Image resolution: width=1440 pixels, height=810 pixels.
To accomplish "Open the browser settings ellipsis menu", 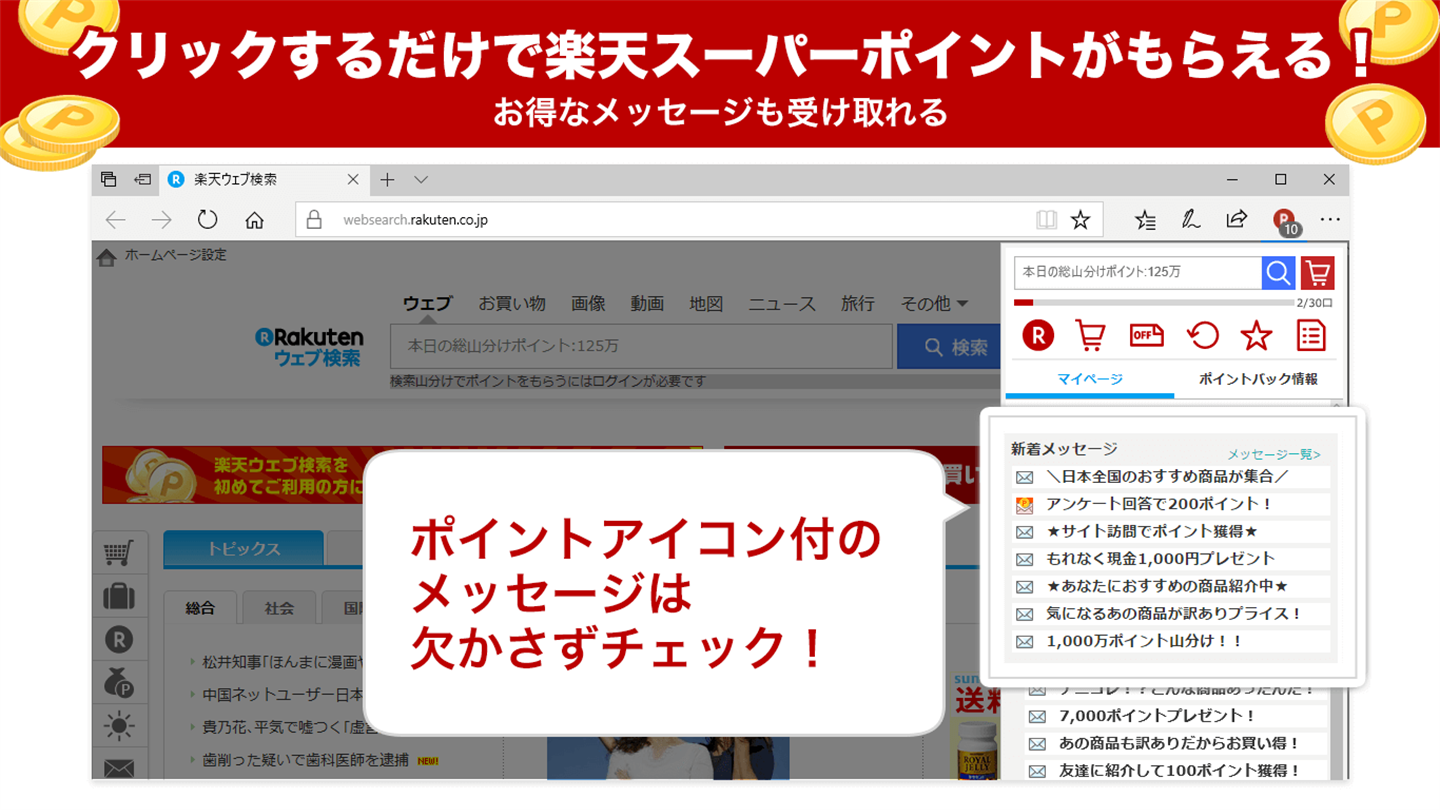I will click(1329, 220).
